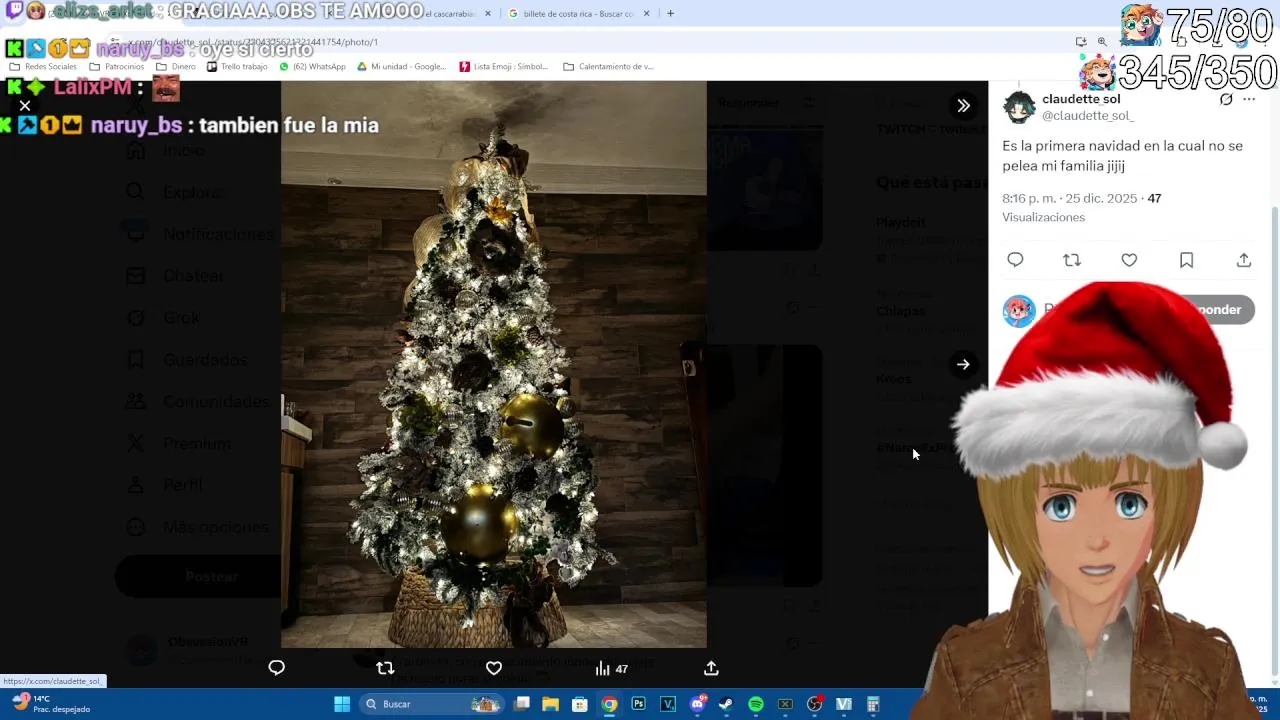
Task: Open the Patrocinios bookmarks folder
Action: (117, 67)
